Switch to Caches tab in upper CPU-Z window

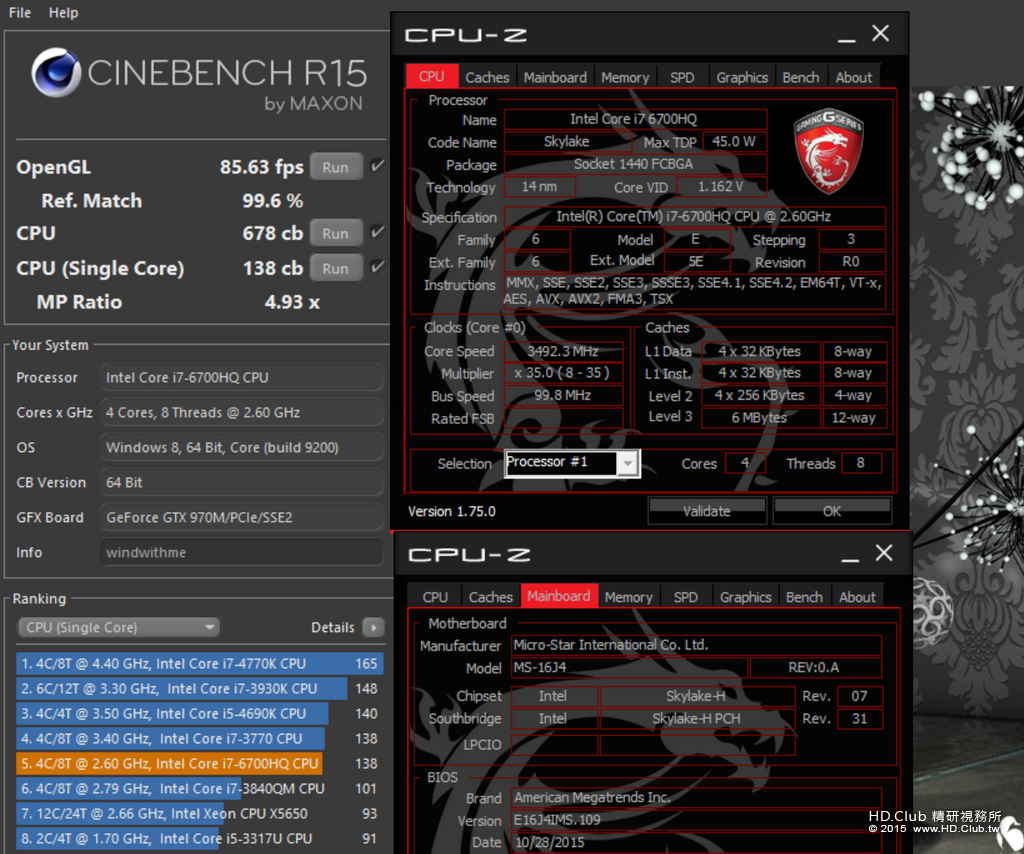coord(487,77)
